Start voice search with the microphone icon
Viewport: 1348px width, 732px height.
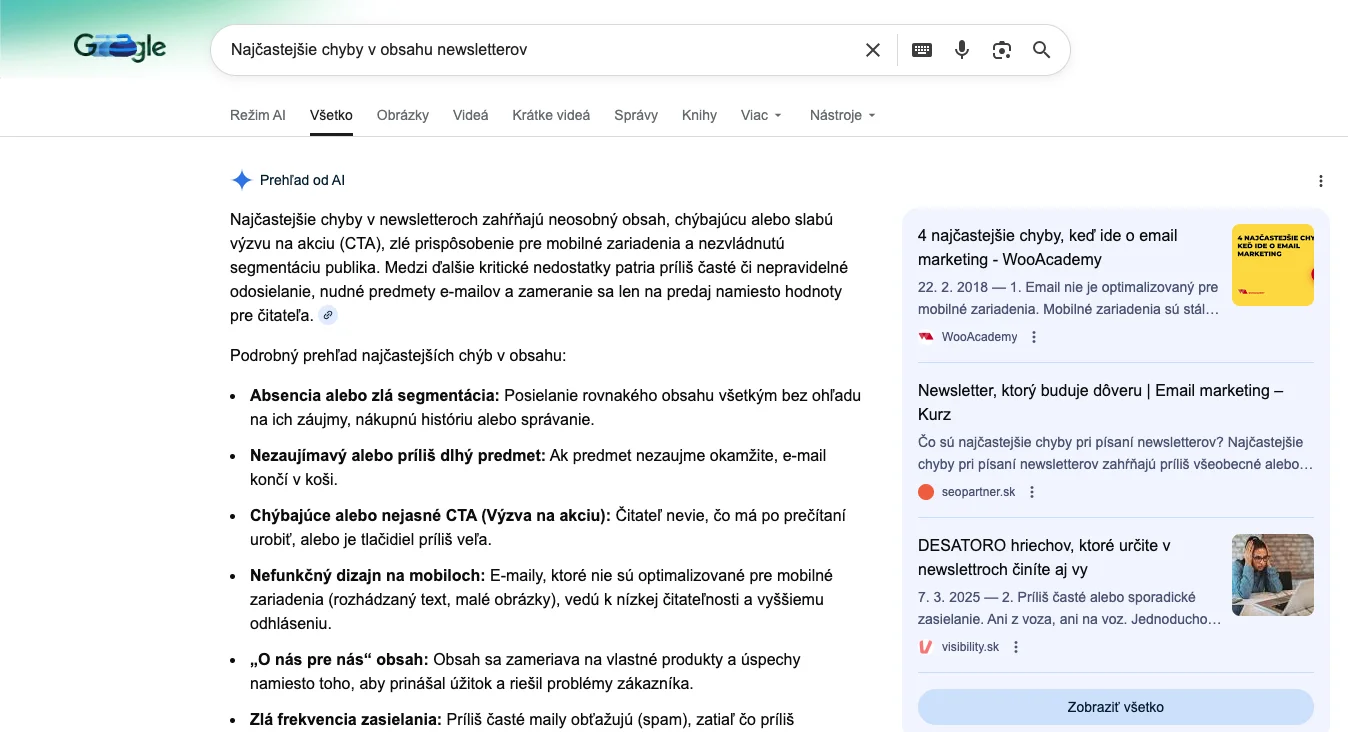[x=962, y=50]
